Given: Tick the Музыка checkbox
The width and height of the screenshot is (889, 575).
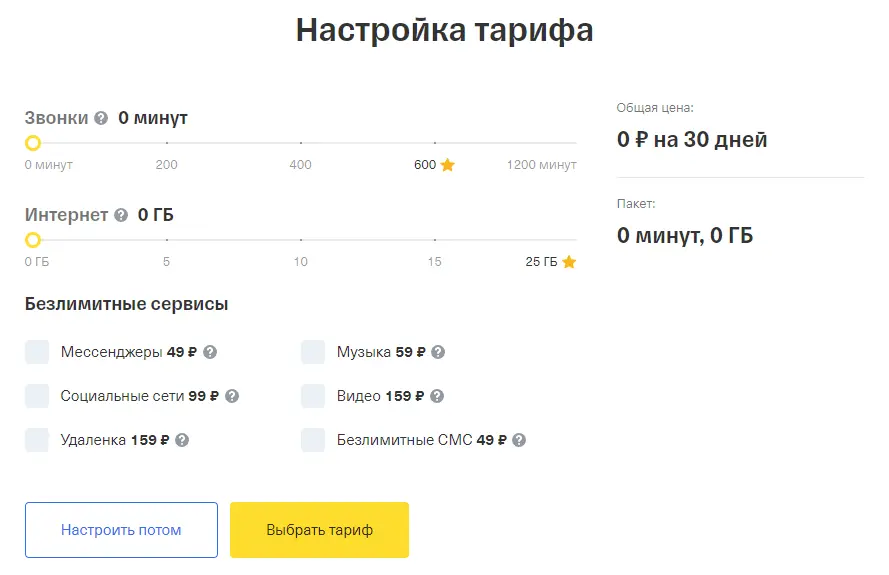Looking at the screenshot, I should pyautogui.click(x=313, y=352).
